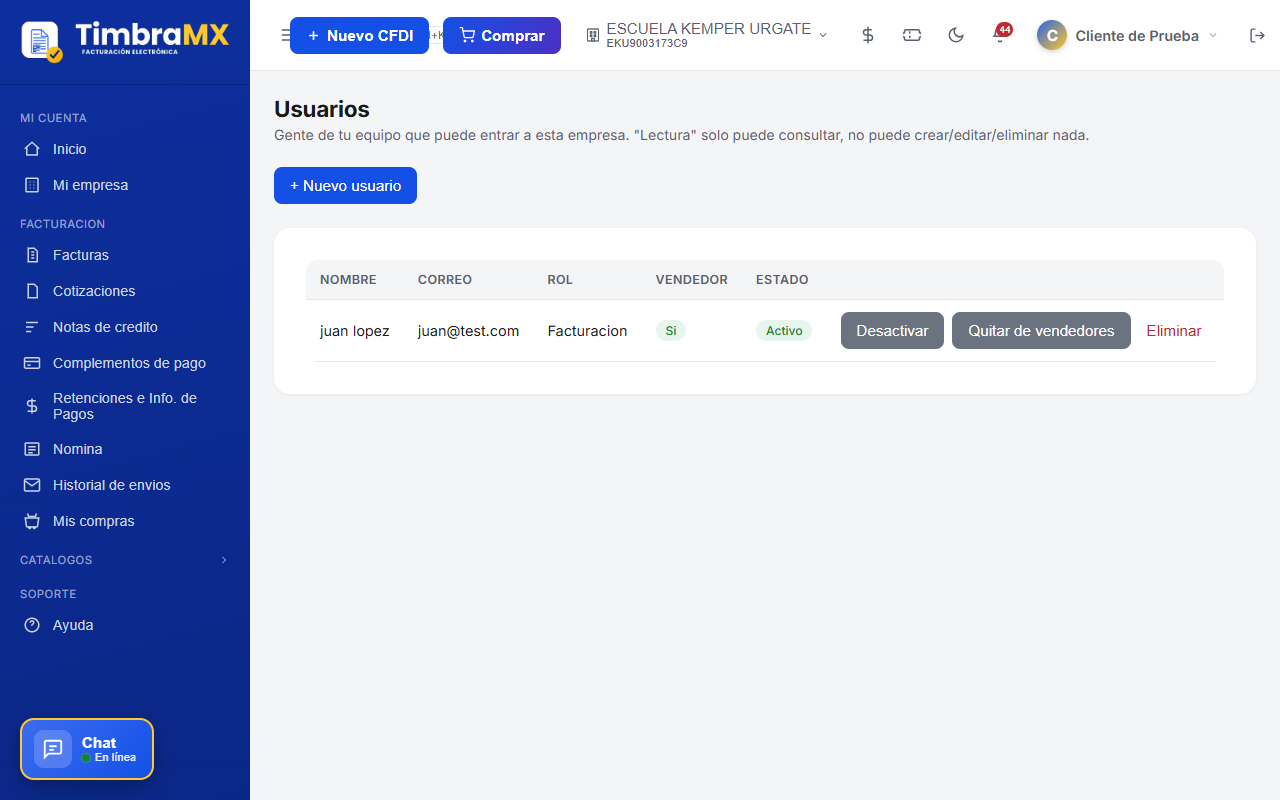Click the Comprar button
The image size is (1280, 800).
(502, 35)
